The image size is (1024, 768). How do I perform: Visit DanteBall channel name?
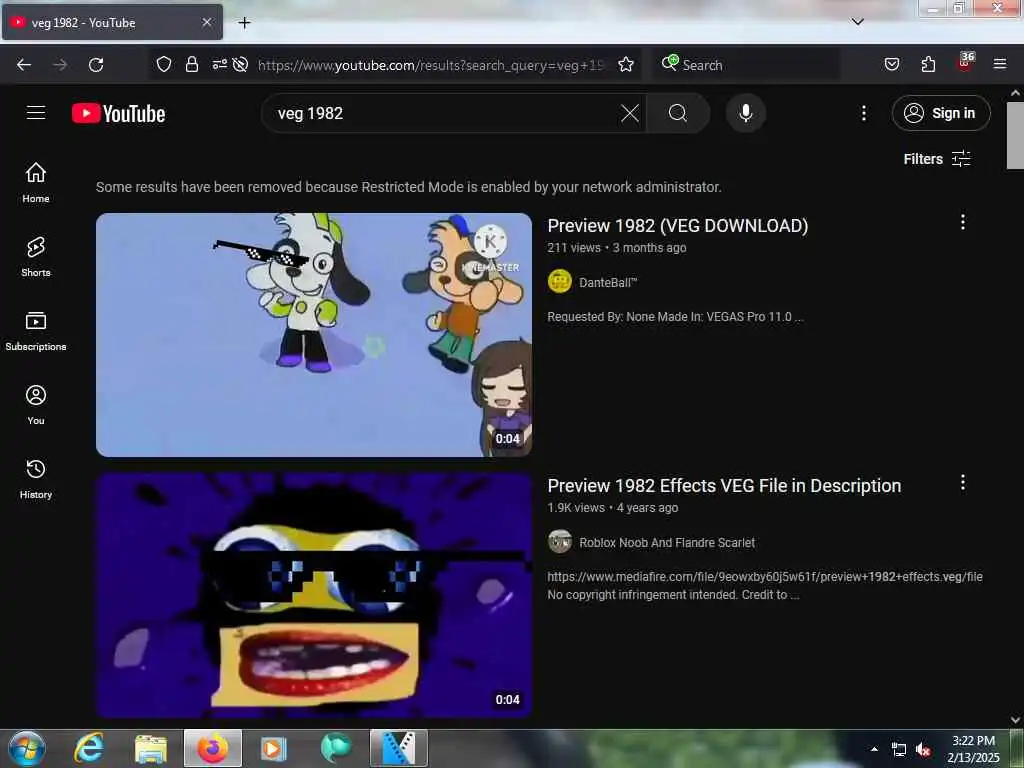(x=607, y=282)
